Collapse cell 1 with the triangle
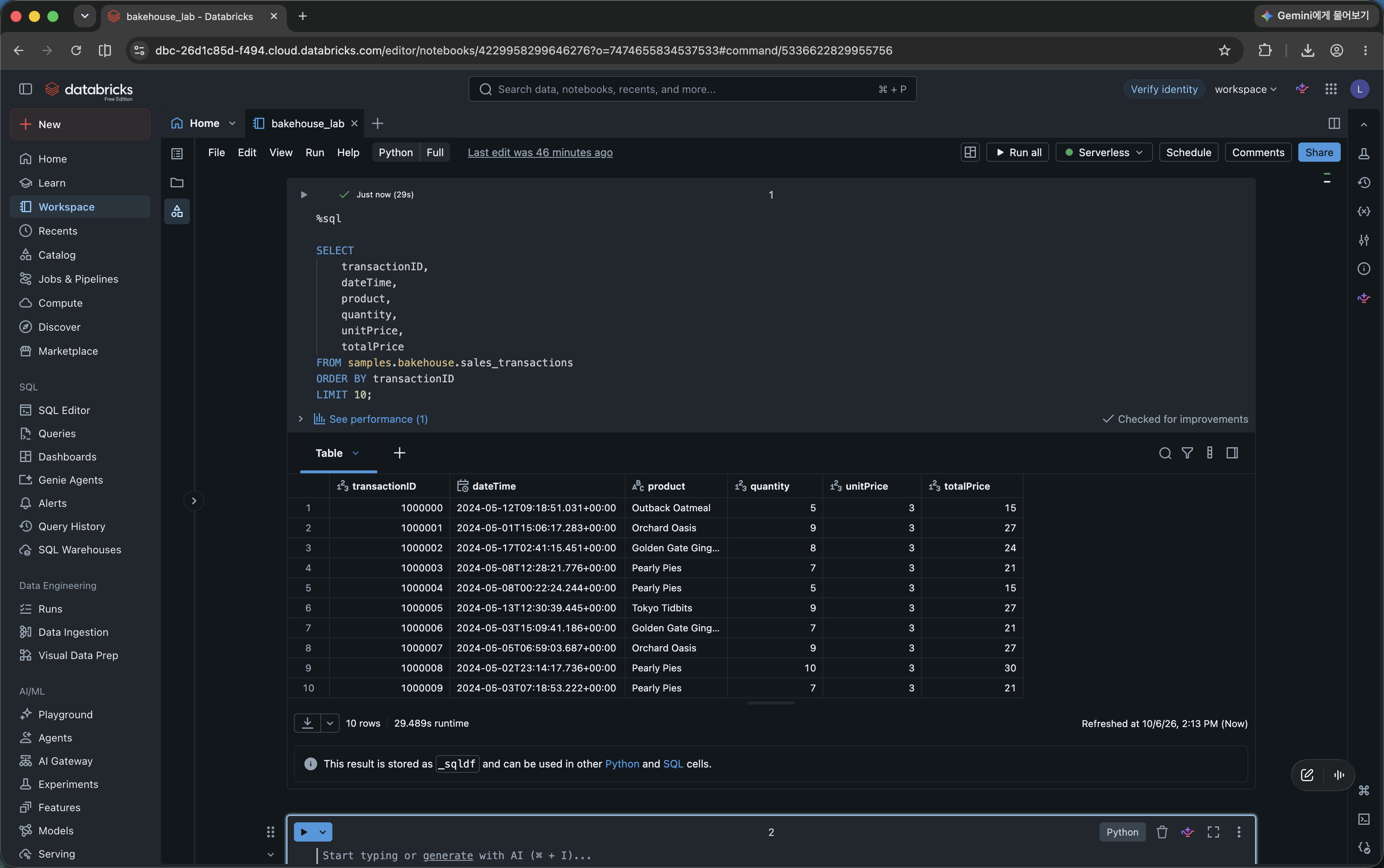1384x868 pixels. pyautogui.click(x=304, y=195)
